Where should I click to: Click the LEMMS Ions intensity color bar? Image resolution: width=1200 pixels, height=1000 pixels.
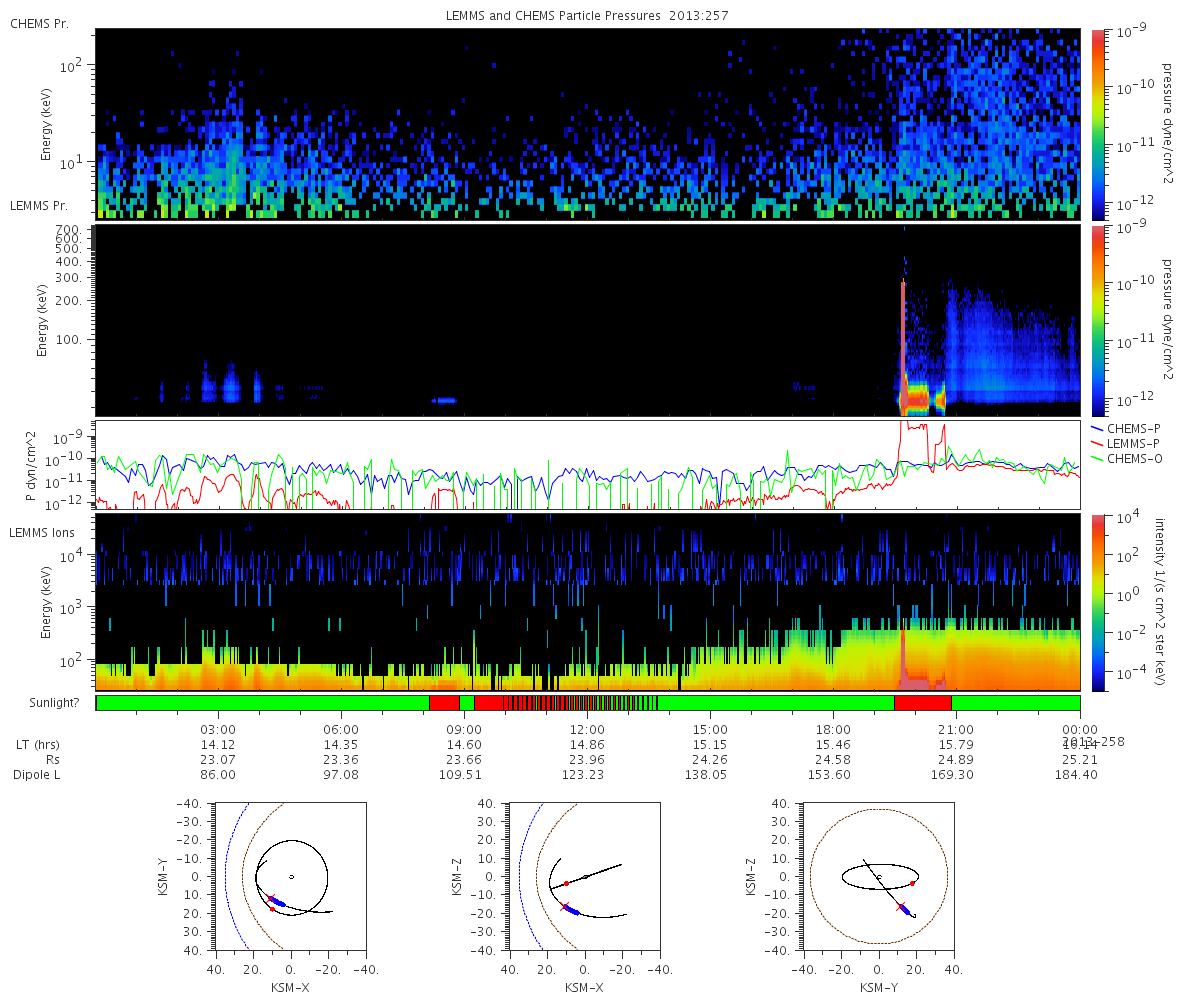coord(1096,603)
